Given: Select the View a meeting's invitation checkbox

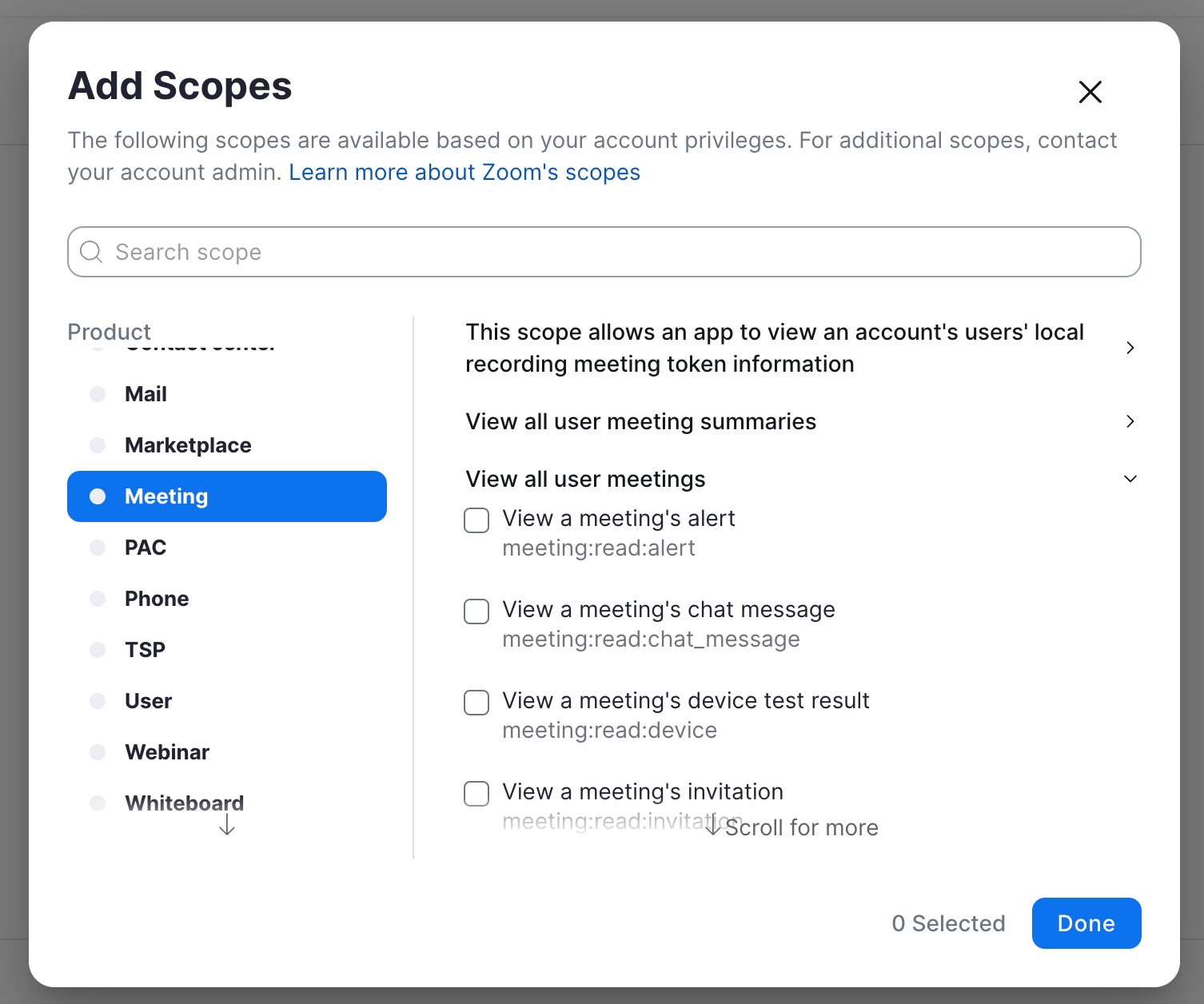Looking at the screenshot, I should [x=476, y=794].
